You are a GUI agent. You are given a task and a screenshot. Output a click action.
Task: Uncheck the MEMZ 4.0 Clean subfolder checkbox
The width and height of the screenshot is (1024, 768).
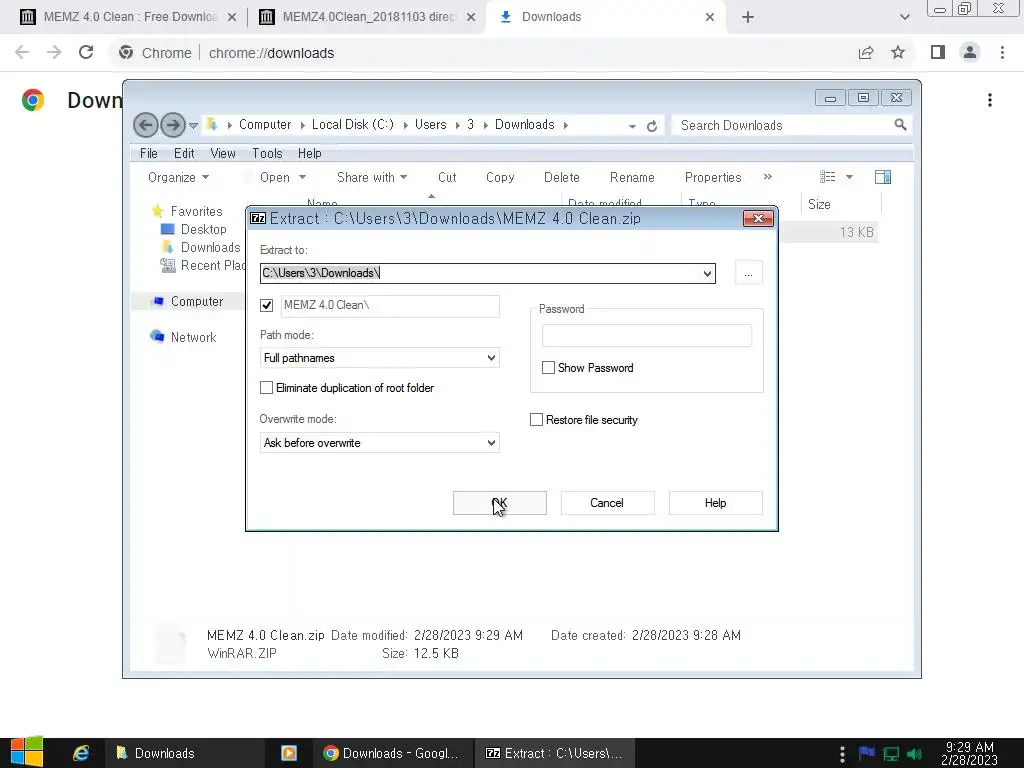tap(266, 305)
